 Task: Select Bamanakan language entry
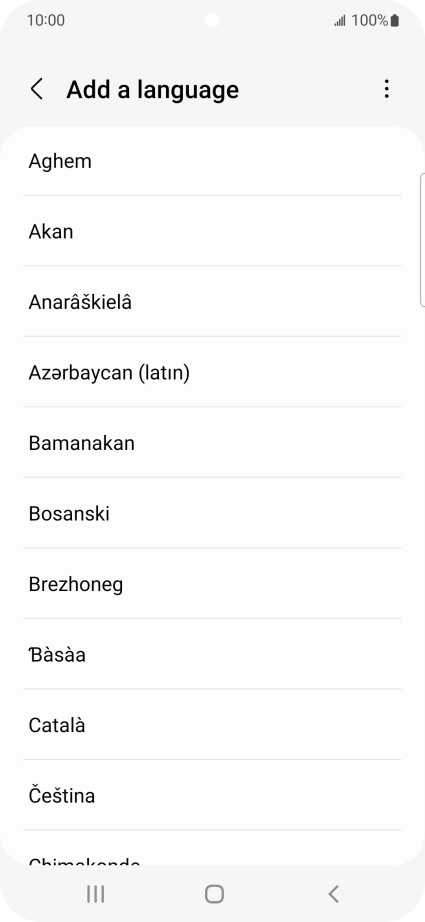(x=212, y=443)
